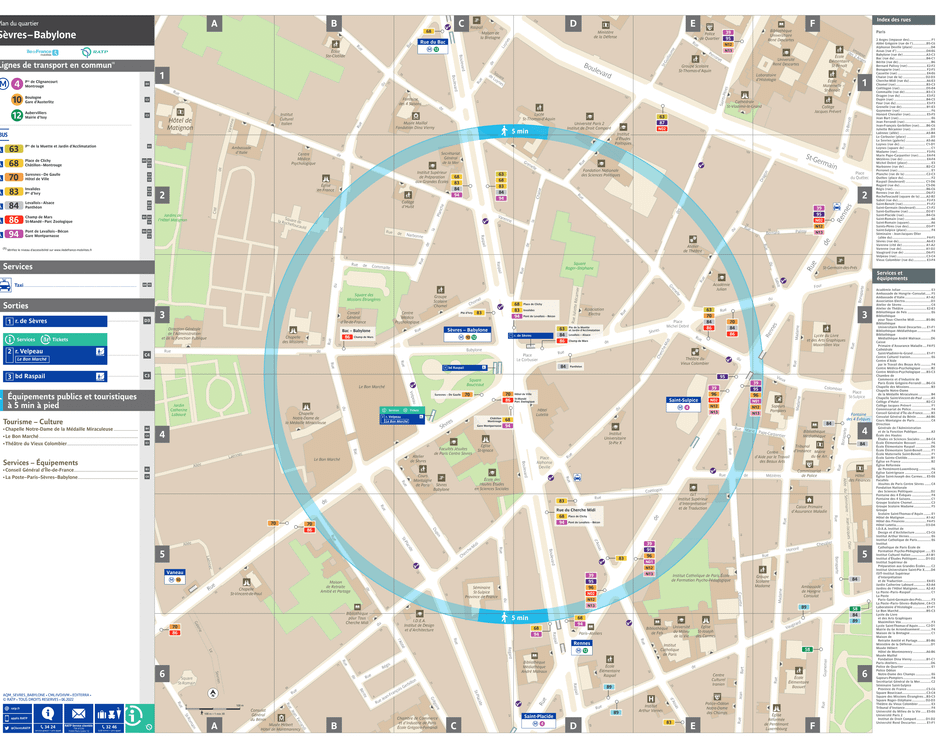Open the Index des rues panel
Viewport: 944px width, 748px height.
coord(893,18)
